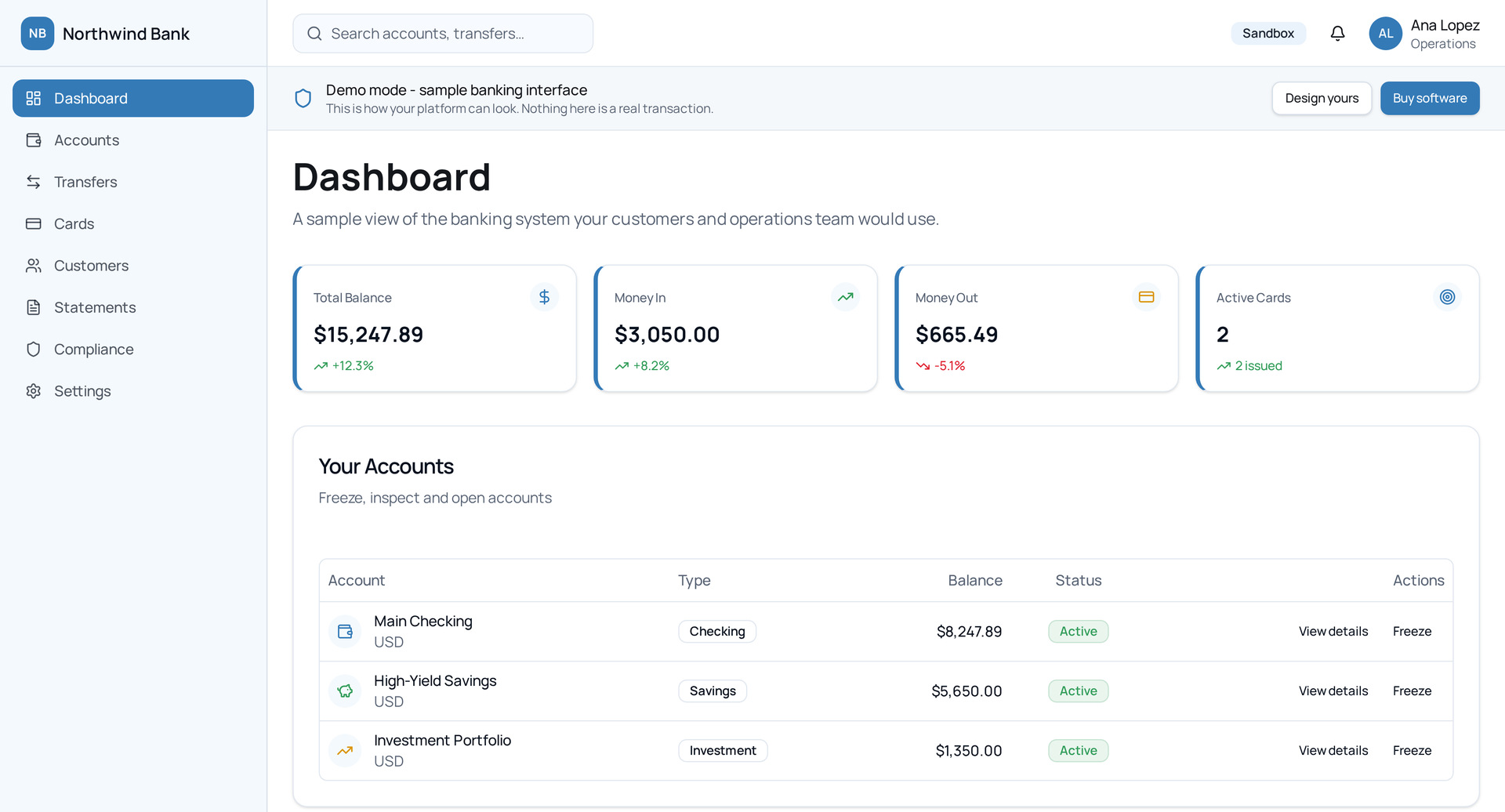The height and width of the screenshot is (812, 1505).
Task: Click the Balance column header
Action: point(975,581)
